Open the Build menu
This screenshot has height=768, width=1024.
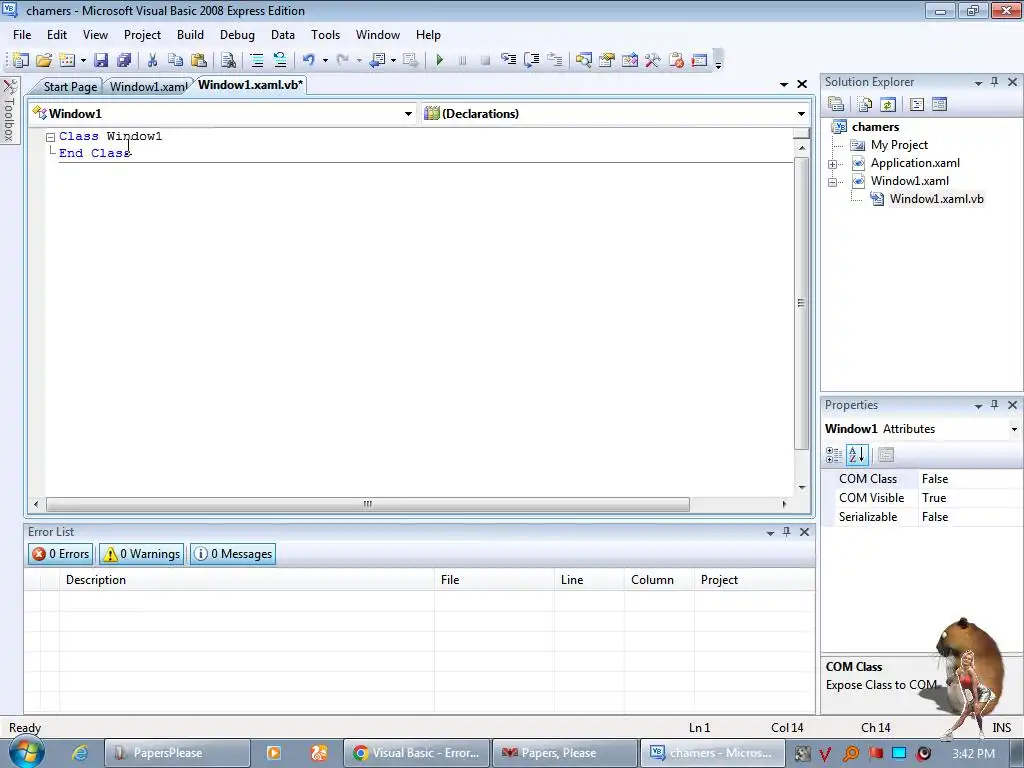coord(190,35)
